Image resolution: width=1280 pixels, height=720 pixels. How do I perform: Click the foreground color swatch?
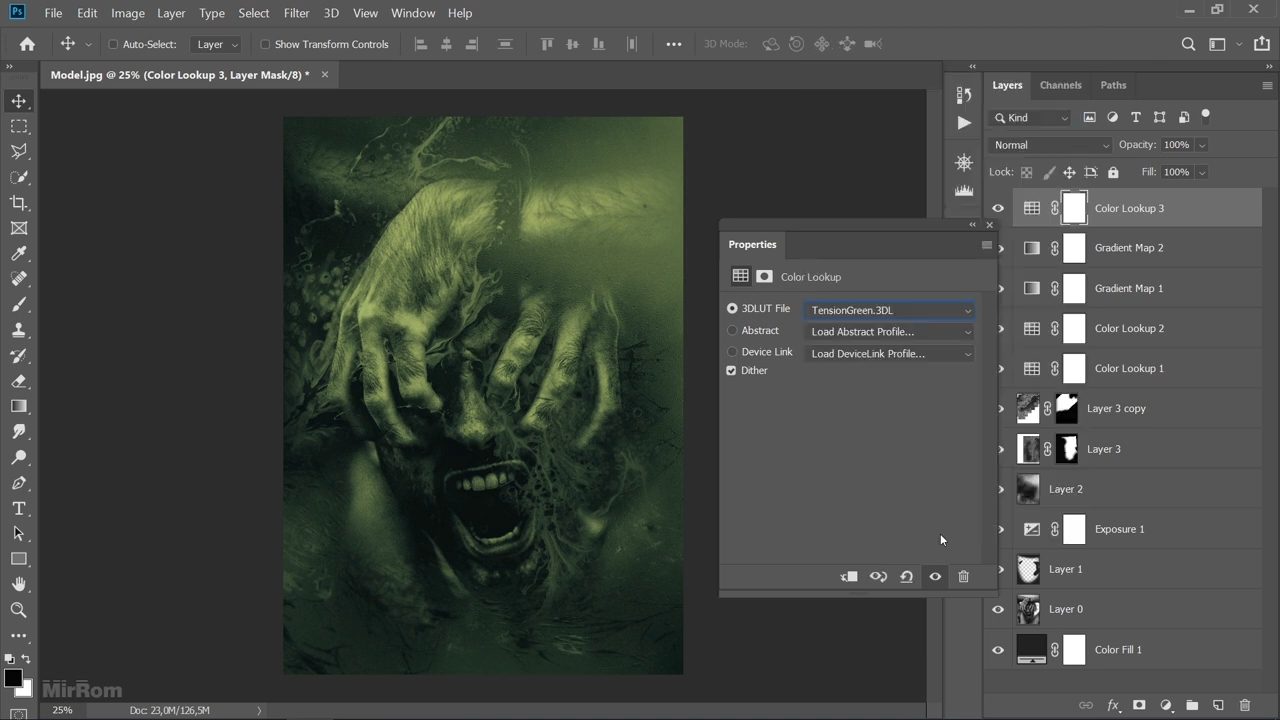click(x=13, y=679)
